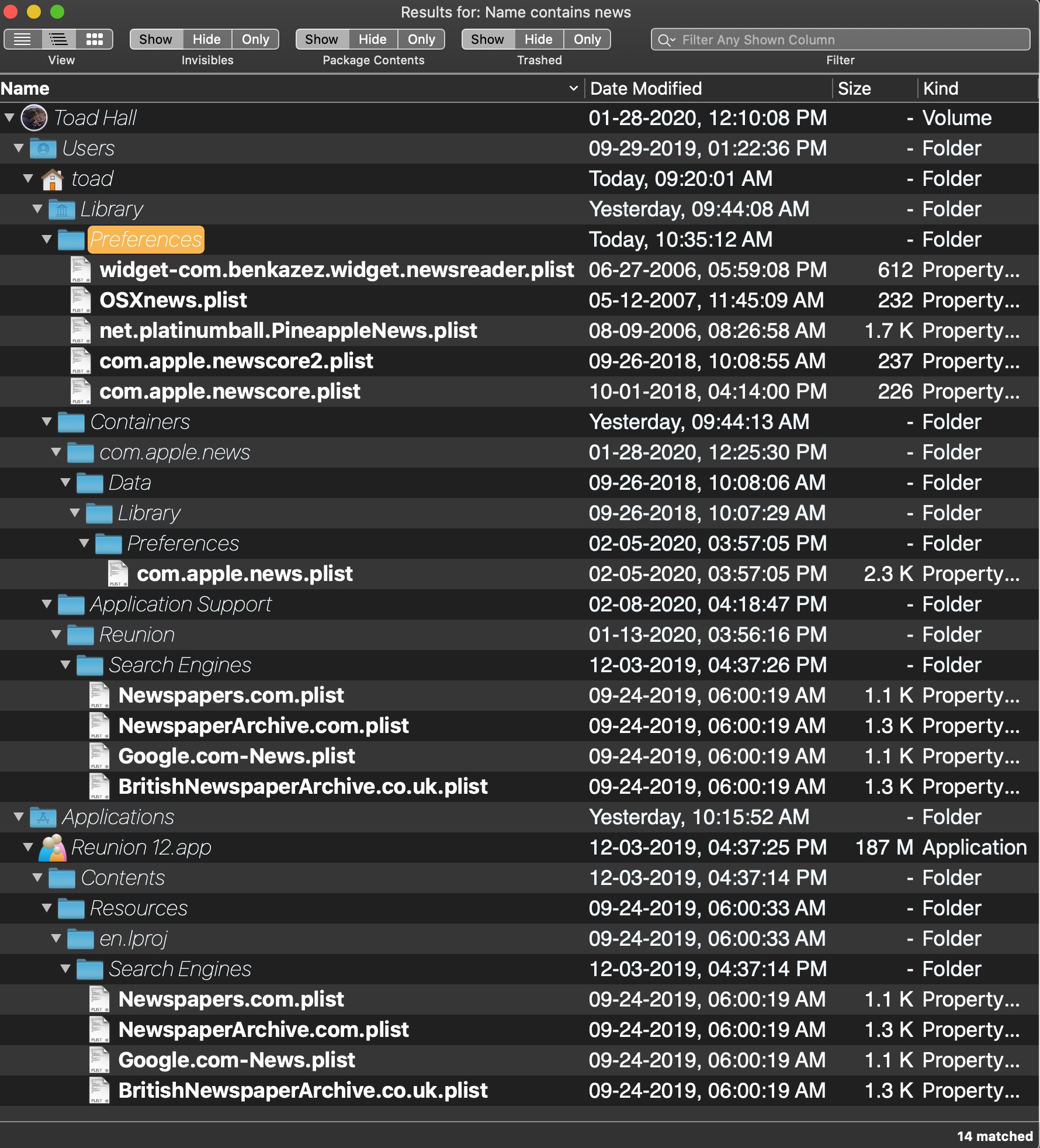Viewport: 1040px width, 1148px height.
Task: Select Only for Invisibles
Action: tap(255, 39)
